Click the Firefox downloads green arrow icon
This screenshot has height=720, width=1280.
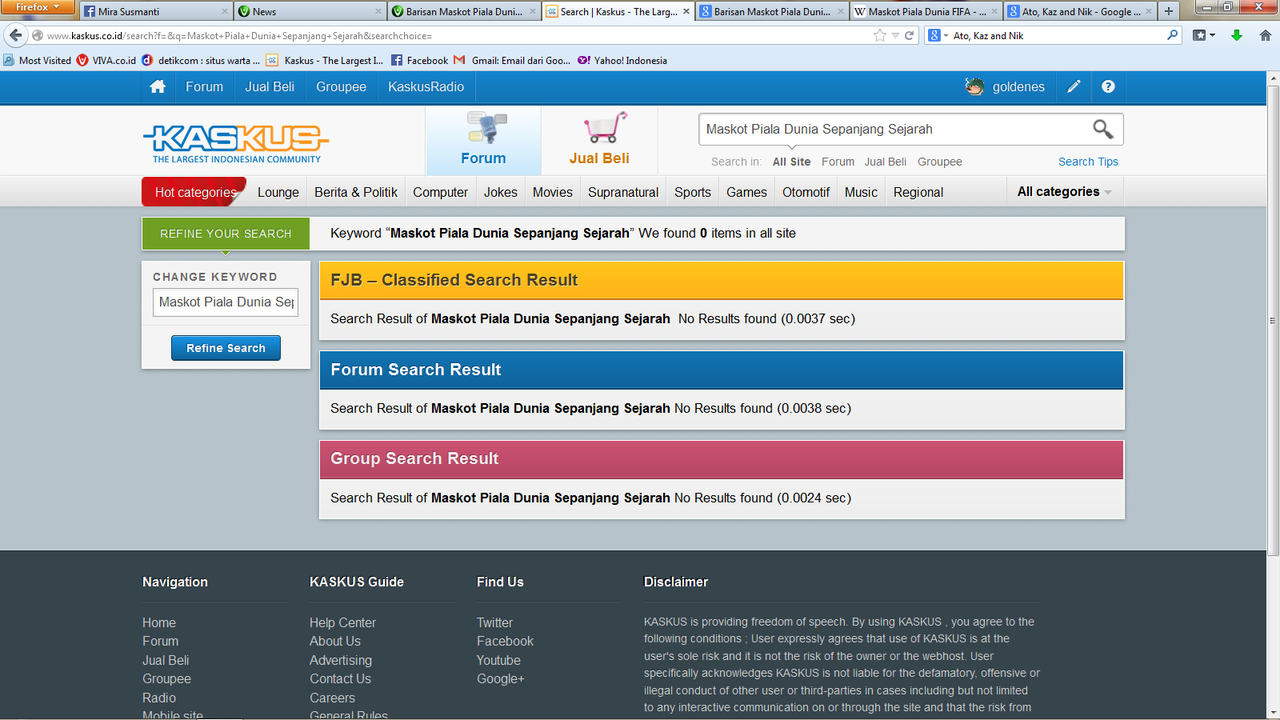[1236, 35]
